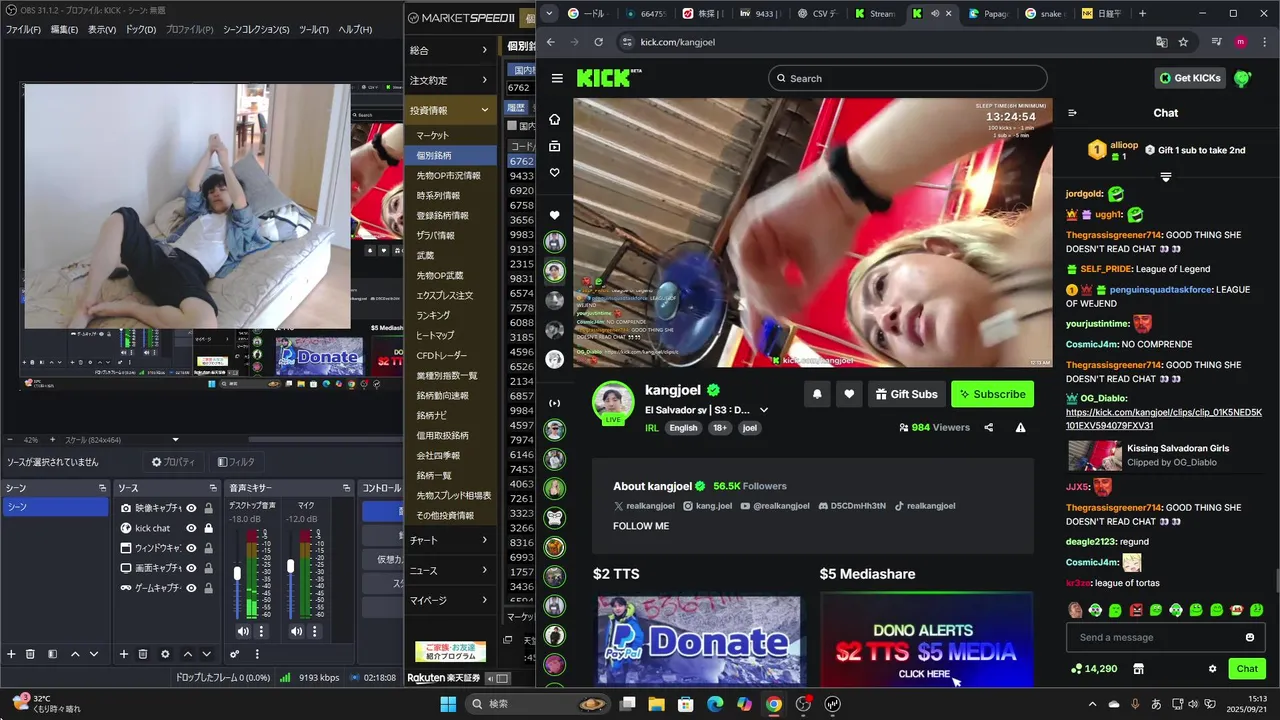Reload the Kick page in Chrome

click(x=598, y=42)
